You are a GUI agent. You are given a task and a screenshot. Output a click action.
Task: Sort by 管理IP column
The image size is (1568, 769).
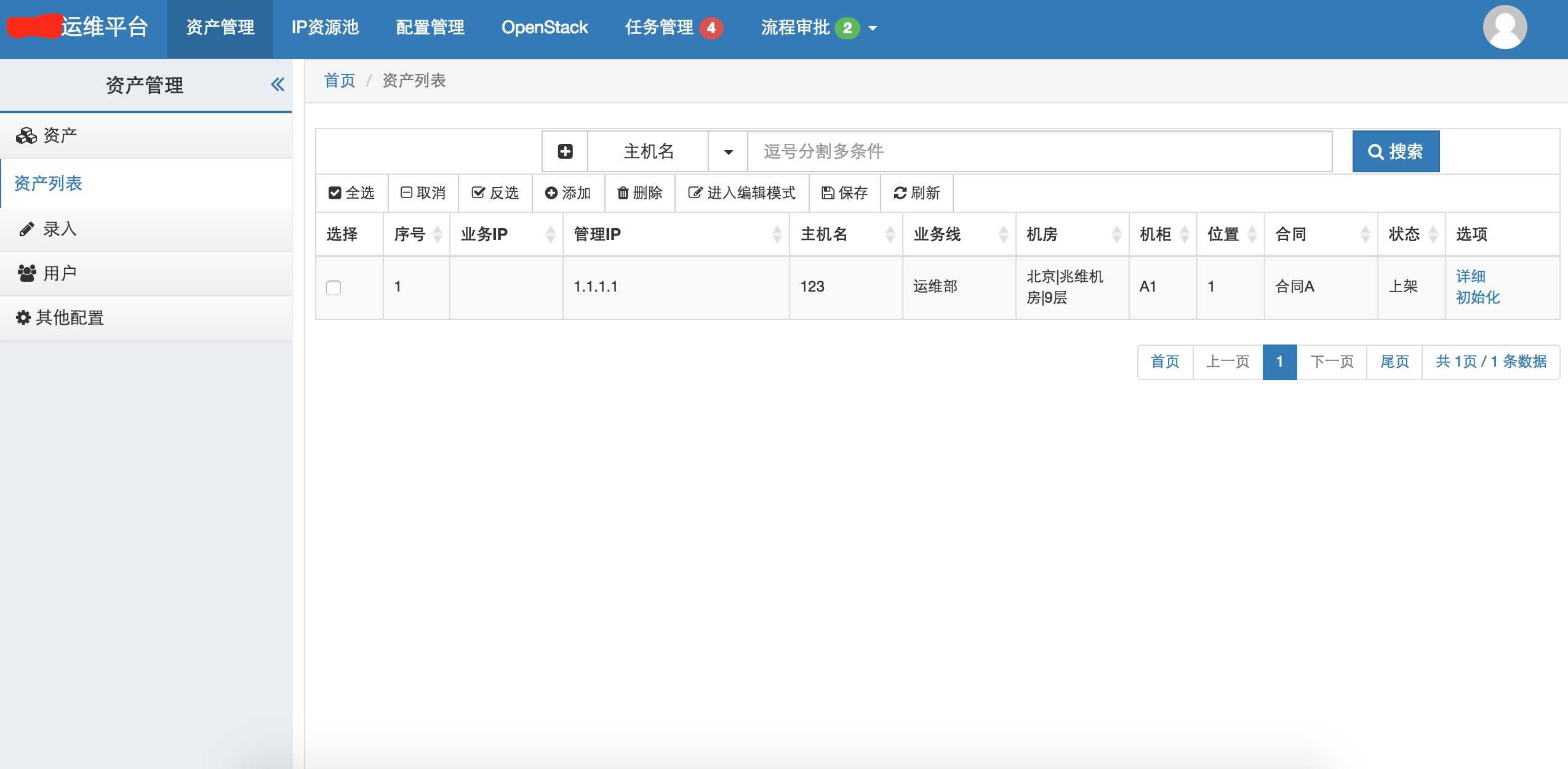676,234
